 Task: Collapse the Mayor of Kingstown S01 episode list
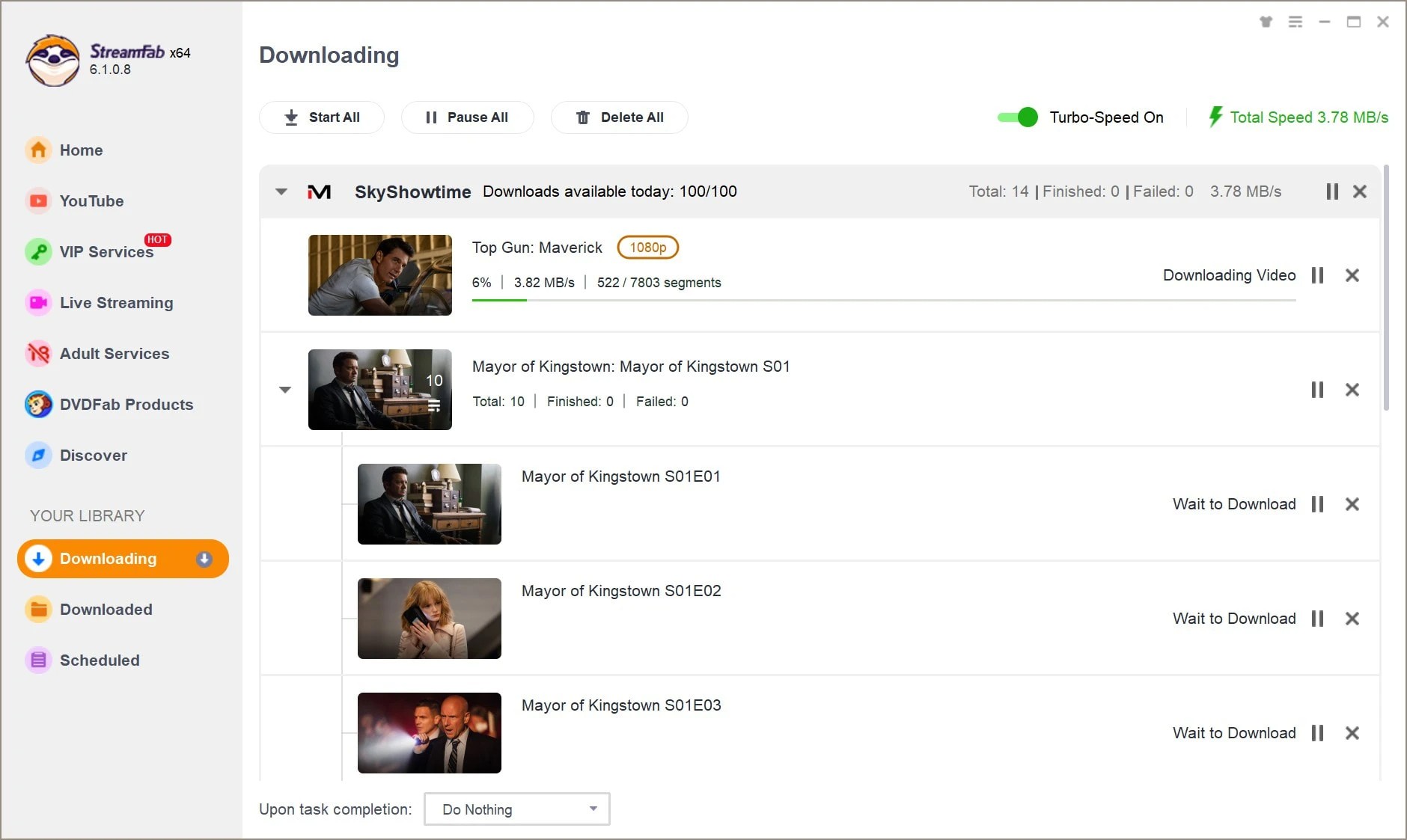(284, 390)
